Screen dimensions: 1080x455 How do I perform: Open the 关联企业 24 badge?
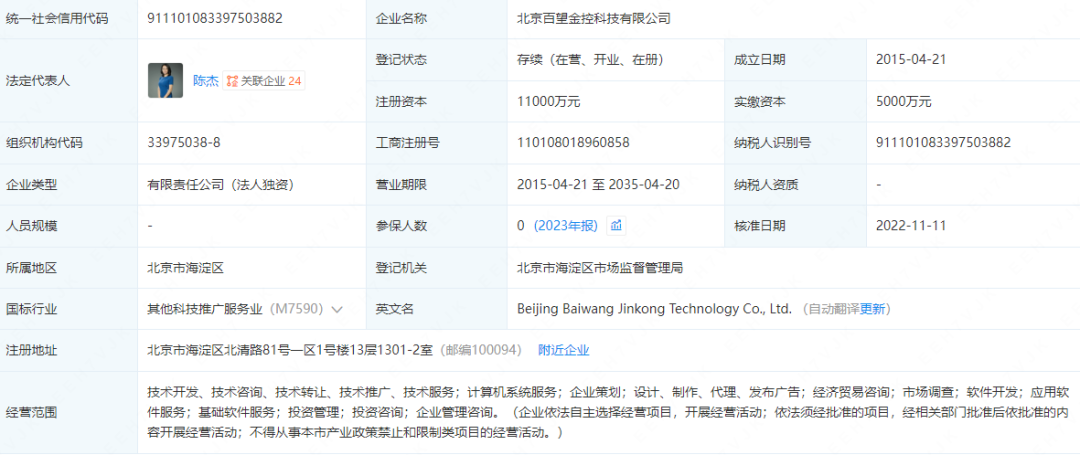tap(264, 81)
